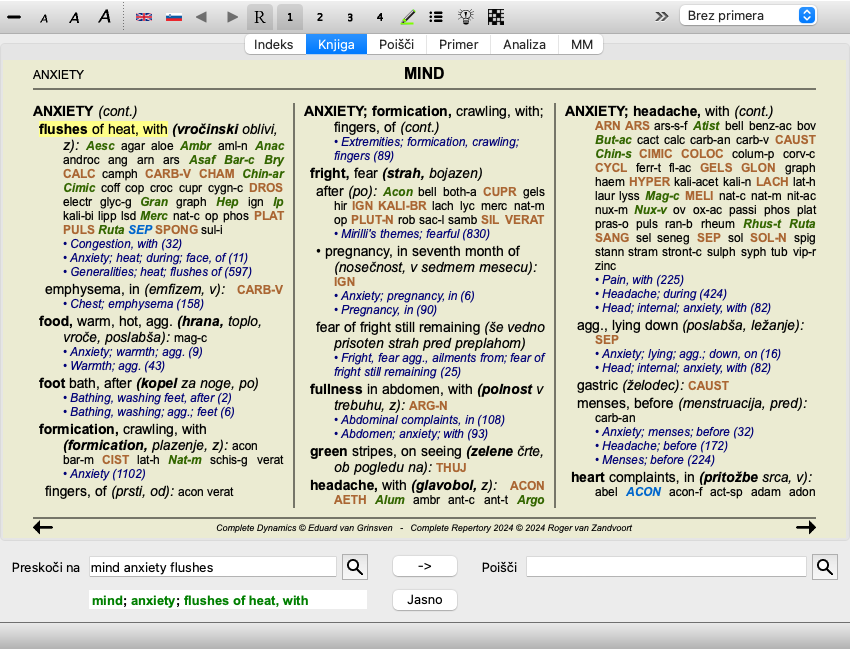Screen dimensions: 850x649
Task: Click into the Poišči search field
Action: [x=666, y=567]
